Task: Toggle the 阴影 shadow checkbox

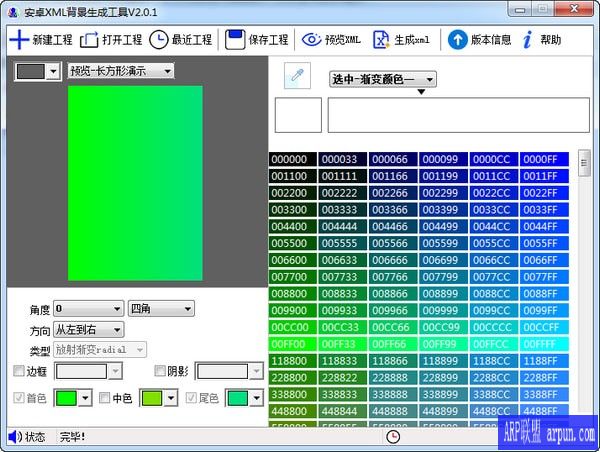Action: (x=160, y=371)
